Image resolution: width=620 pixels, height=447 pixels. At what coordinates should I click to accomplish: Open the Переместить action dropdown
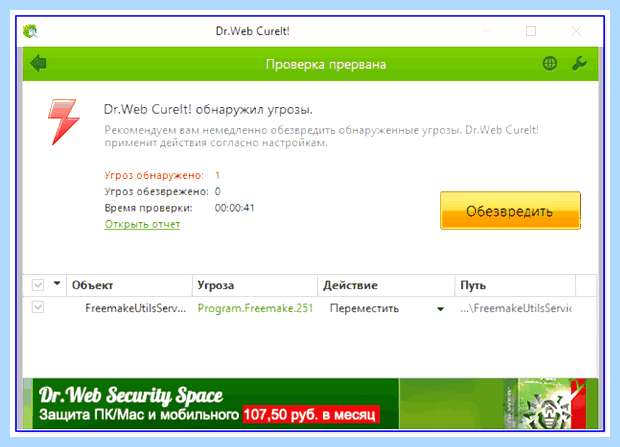pos(440,309)
